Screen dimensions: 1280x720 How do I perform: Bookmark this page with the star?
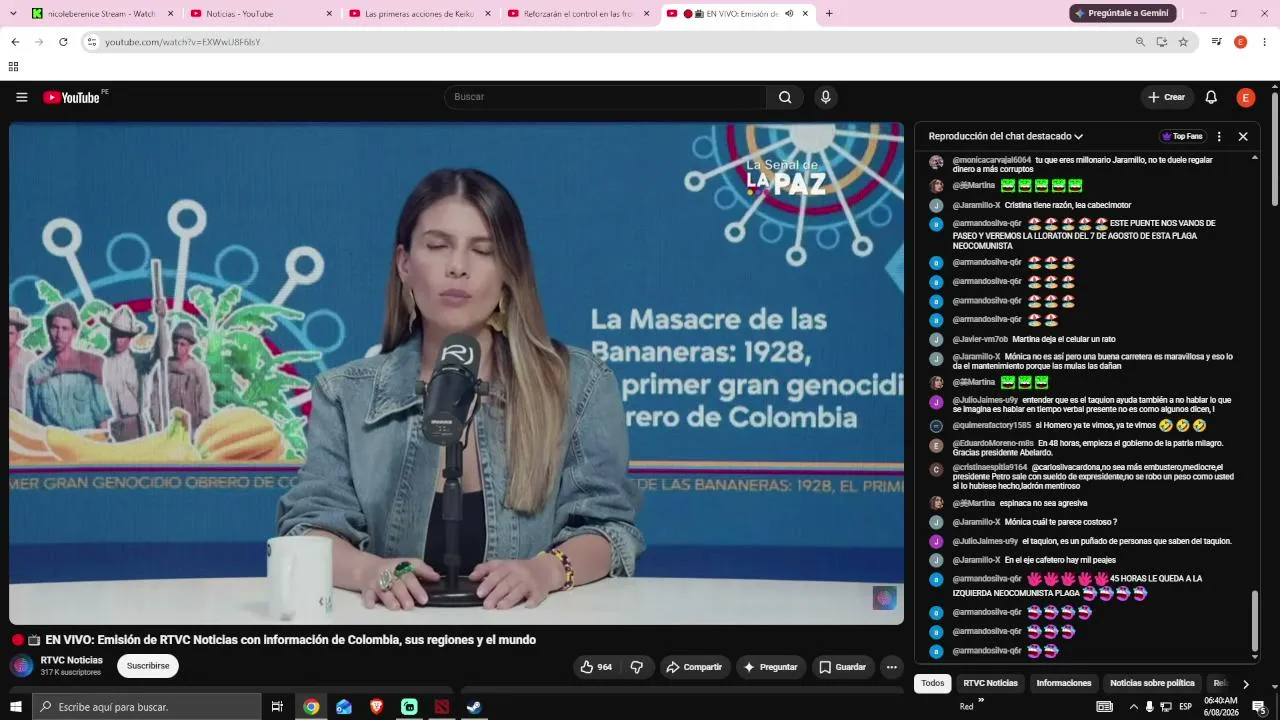[1183, 42]
